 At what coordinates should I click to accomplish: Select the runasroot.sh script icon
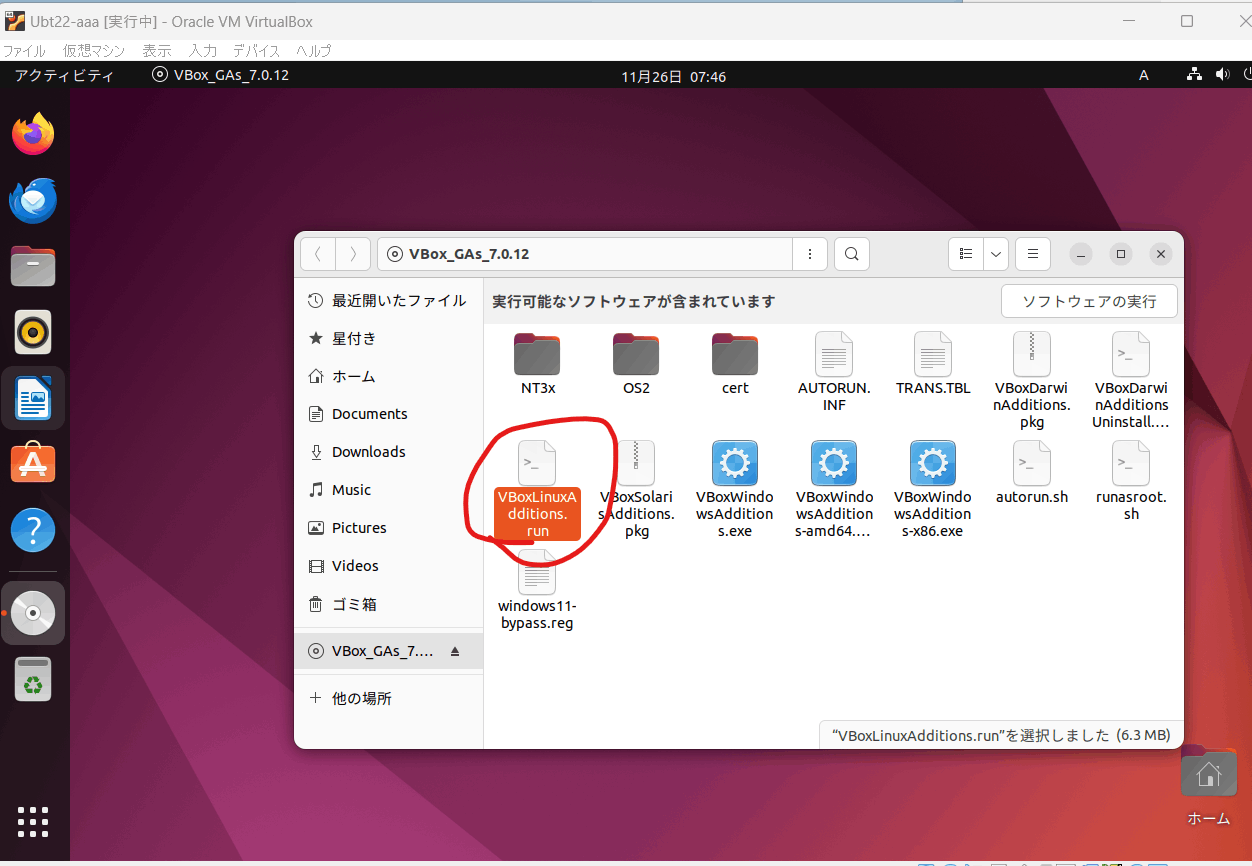tap(1131, 463)
